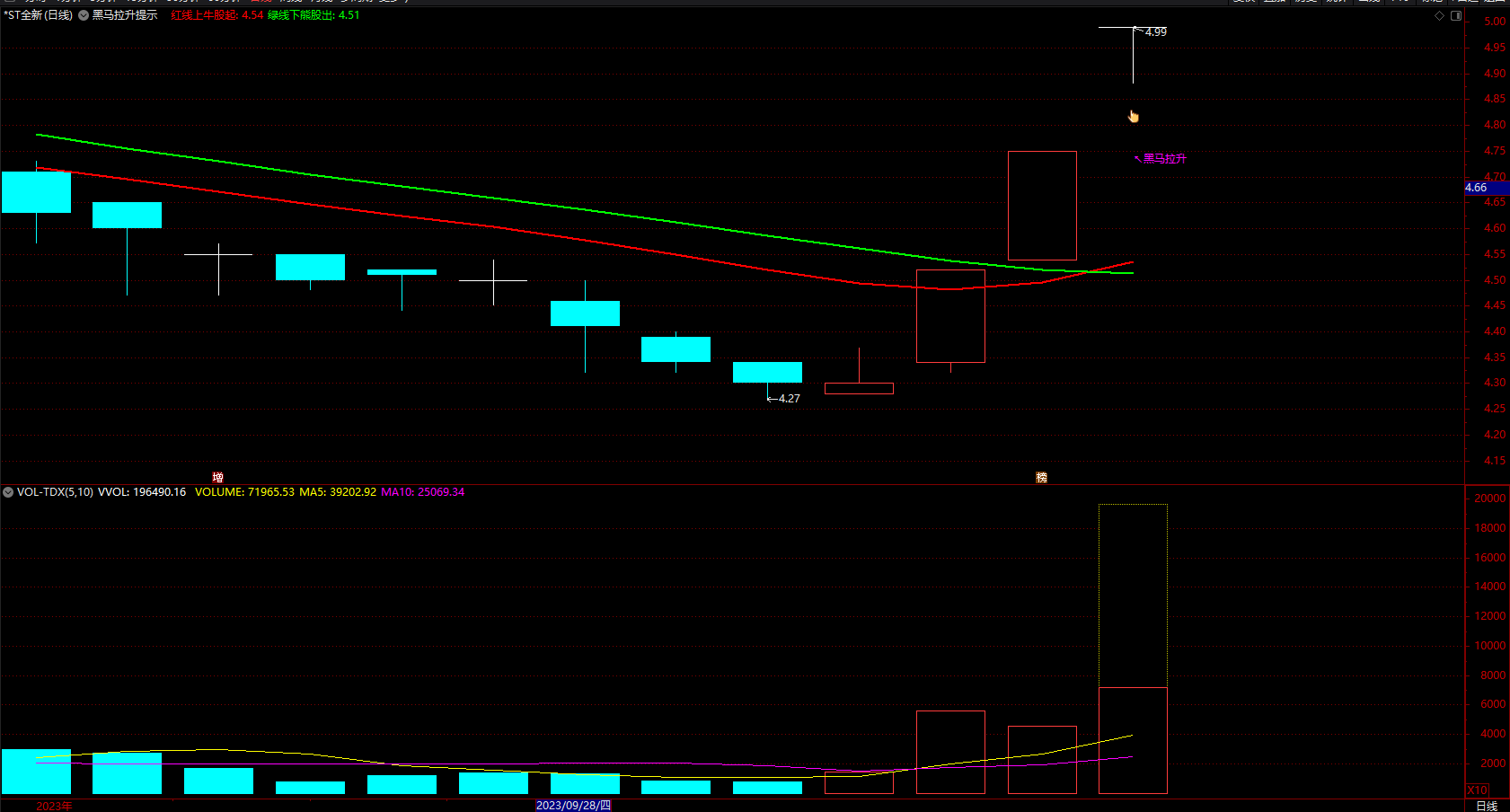Click the 2023/09/28/四 date label
Viewport: 1510px width, 812px height.
[x=573, y=806]
